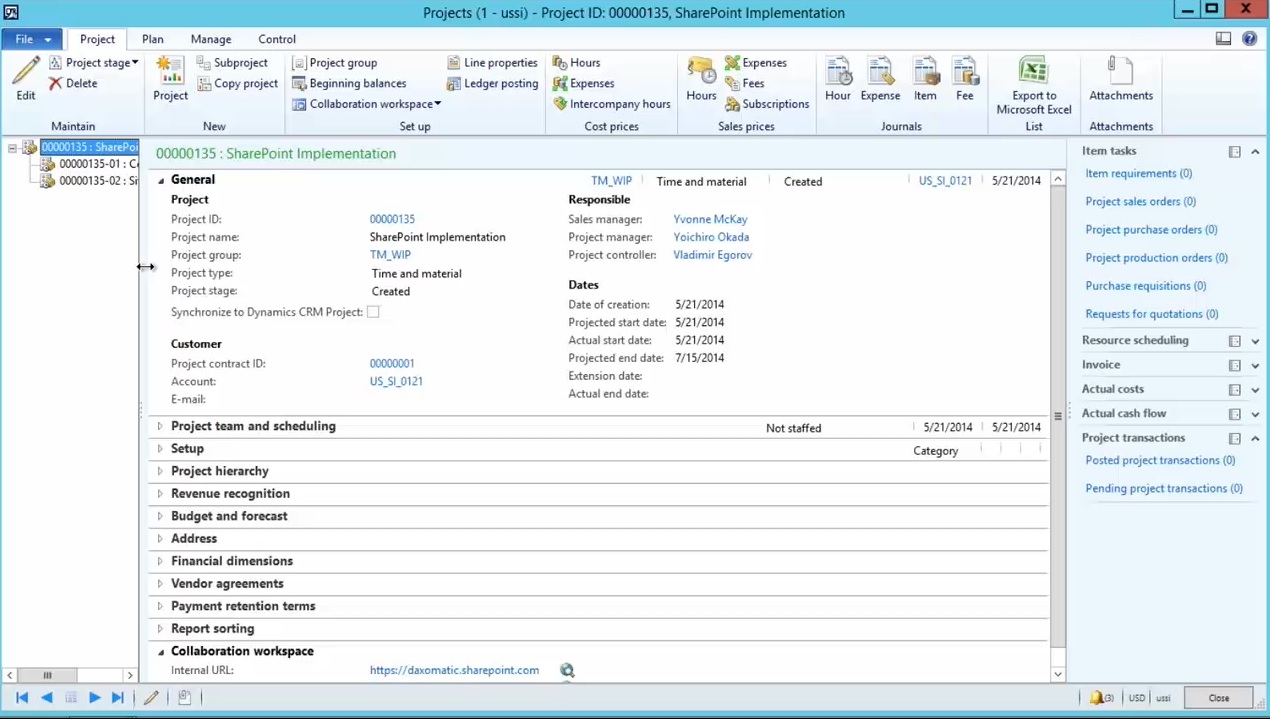Image resolution: width=1270 pixels, height=719 pixels.
Task: Open Project purchase orders (0)
Action: click(1151, 230)
